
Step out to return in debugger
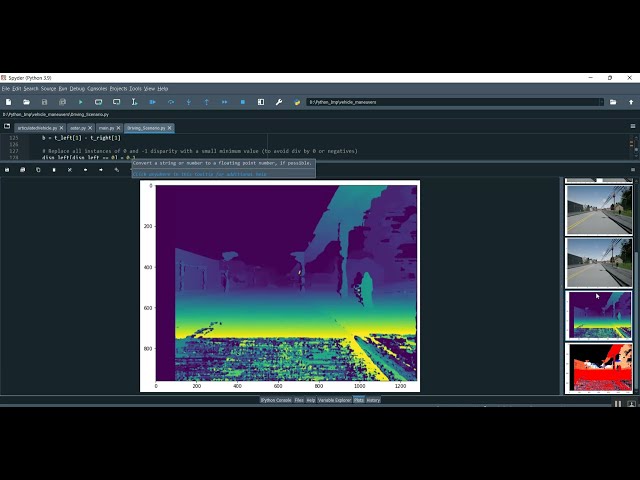pos(207,102)
